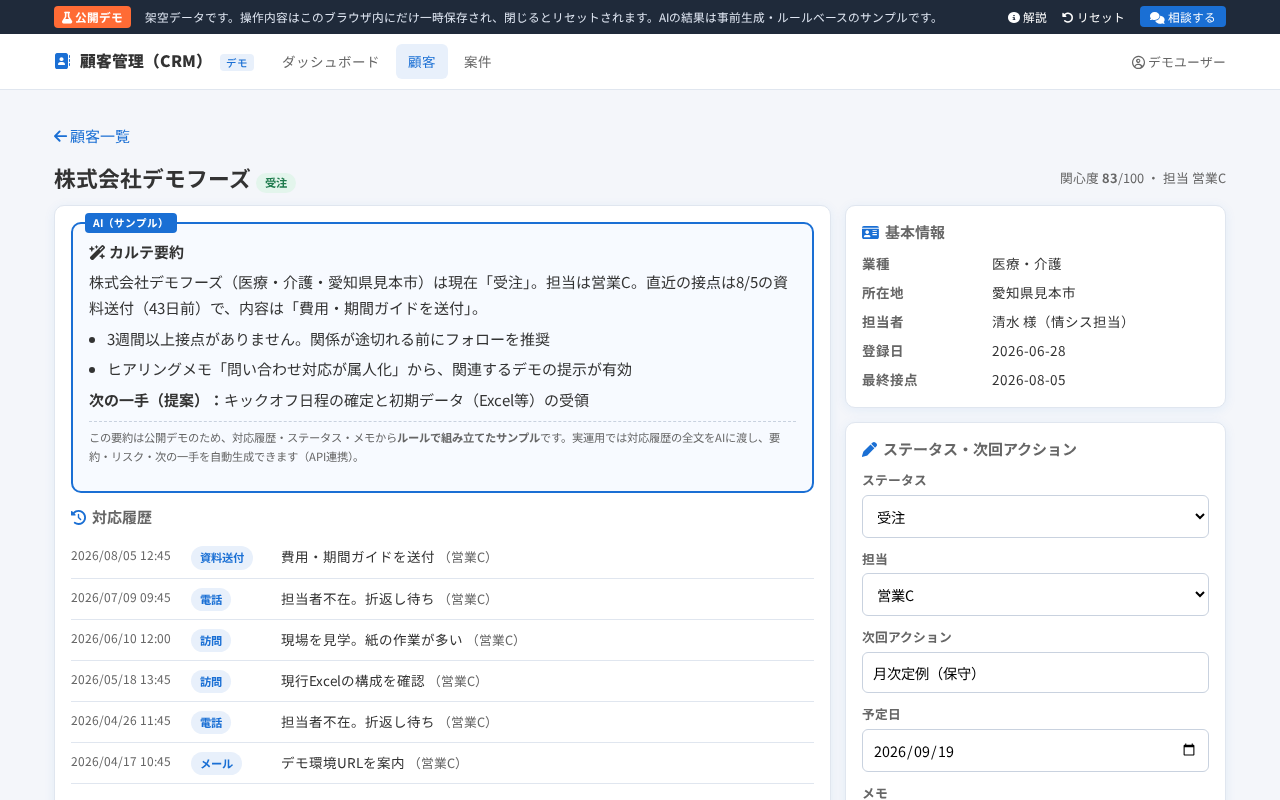Click the リセット link in top bar
Viewport: 1280px width, 800px height.
click(x=1093, y=17)
